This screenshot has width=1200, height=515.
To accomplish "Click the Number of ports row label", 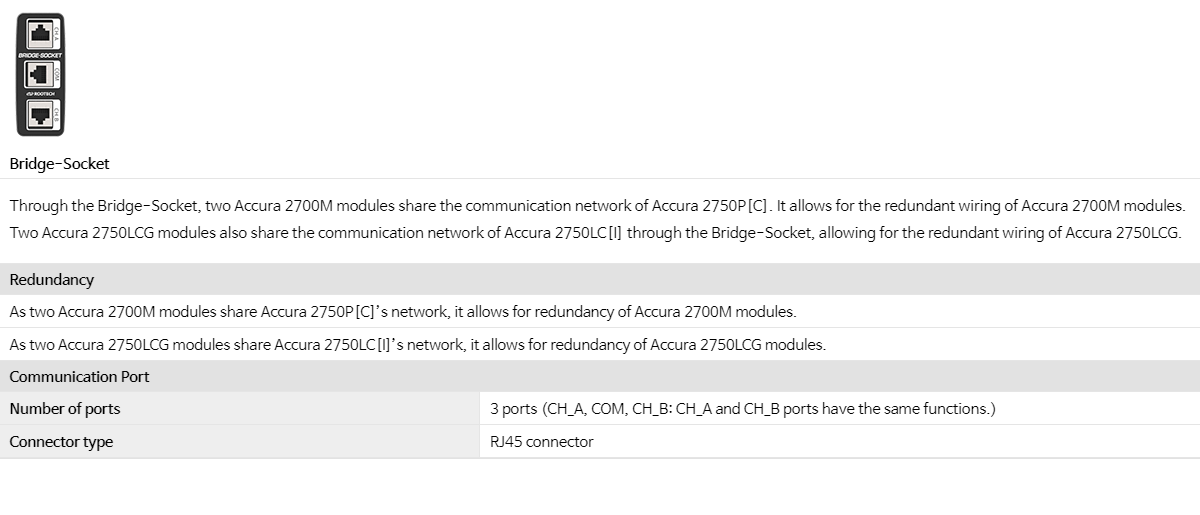I will [x=65, y=408].
